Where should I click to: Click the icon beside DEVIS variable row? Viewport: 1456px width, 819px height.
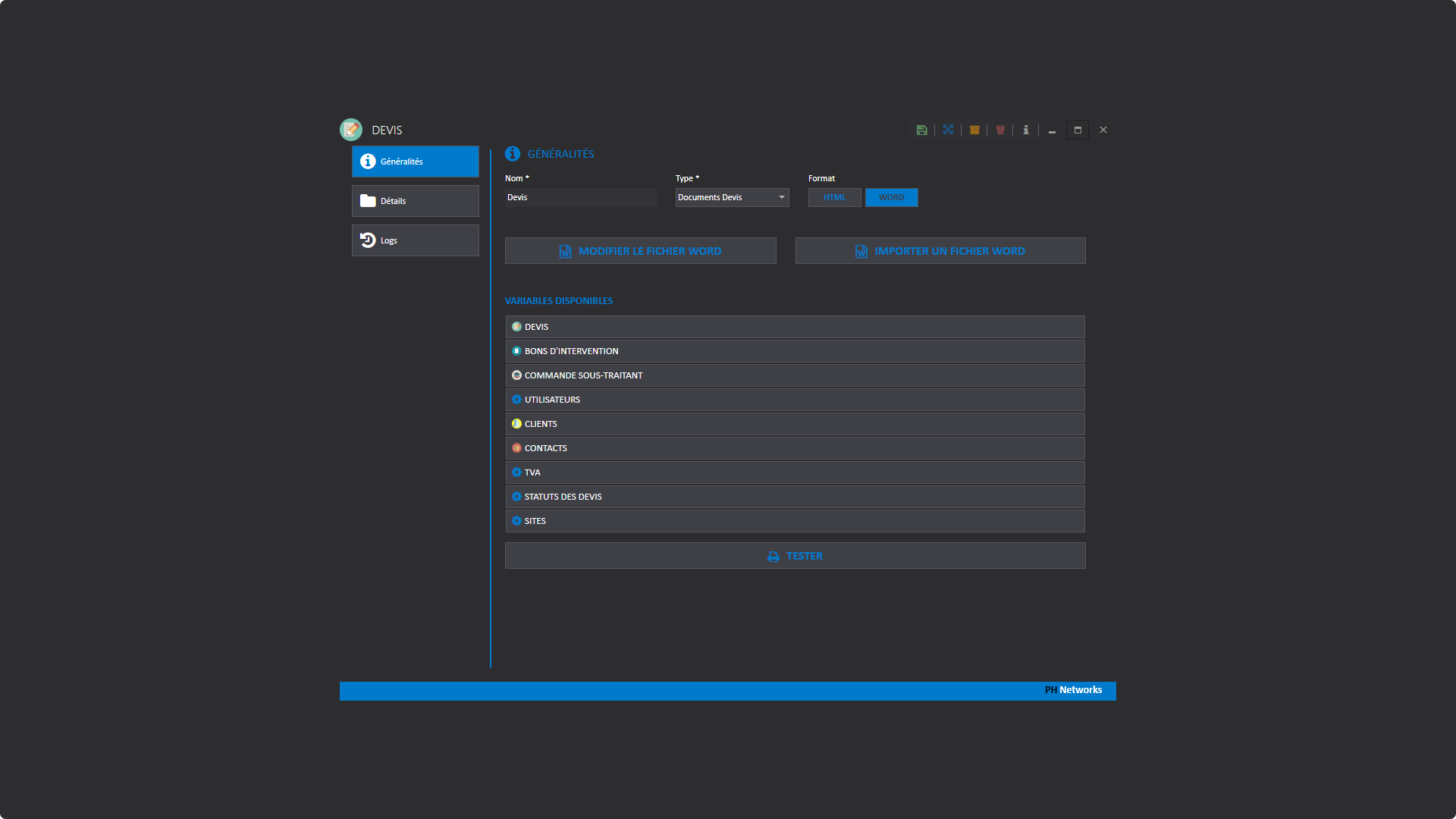(516, 327)
